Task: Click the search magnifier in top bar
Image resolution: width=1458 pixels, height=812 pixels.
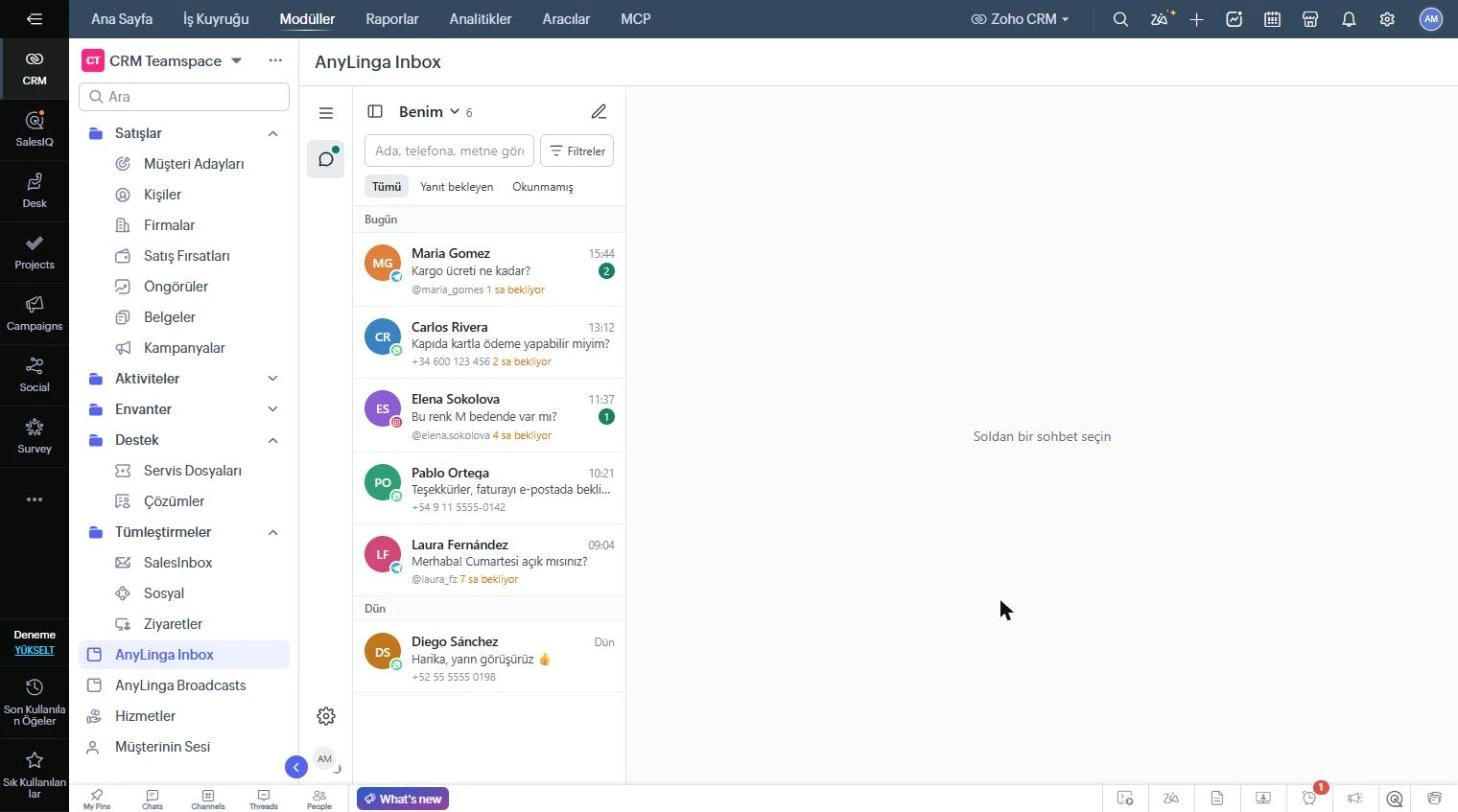Action: pyautogui.click(x=1121, y=19)
